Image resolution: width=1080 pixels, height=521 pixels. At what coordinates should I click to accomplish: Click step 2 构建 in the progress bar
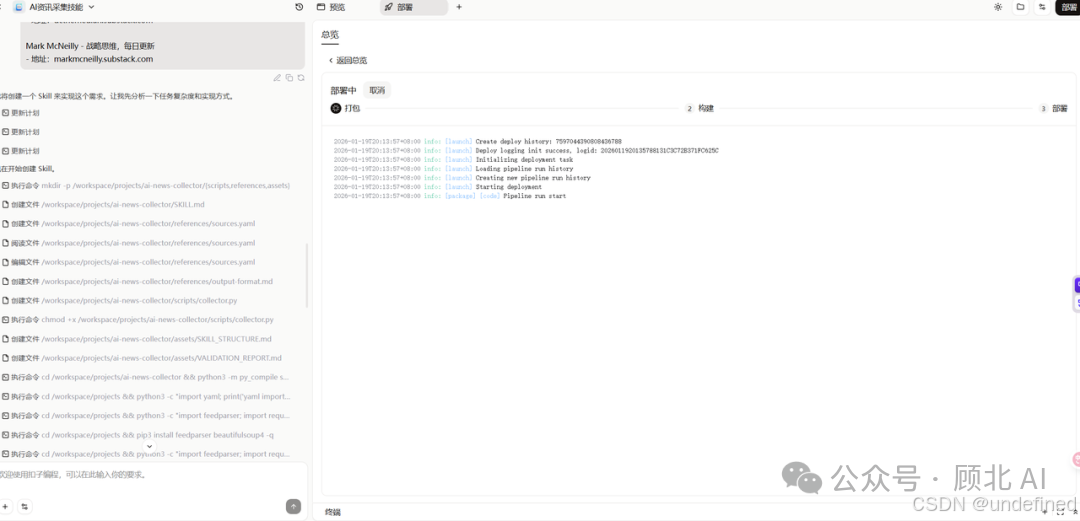click(x=699, y=108)
